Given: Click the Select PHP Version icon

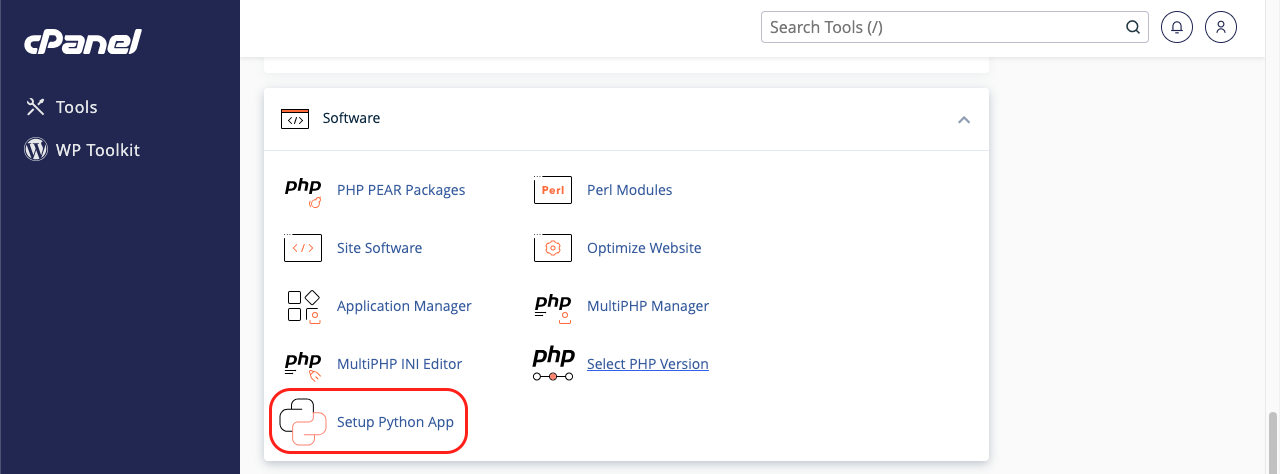Looking at the screenshot, I should coord(552,364).
